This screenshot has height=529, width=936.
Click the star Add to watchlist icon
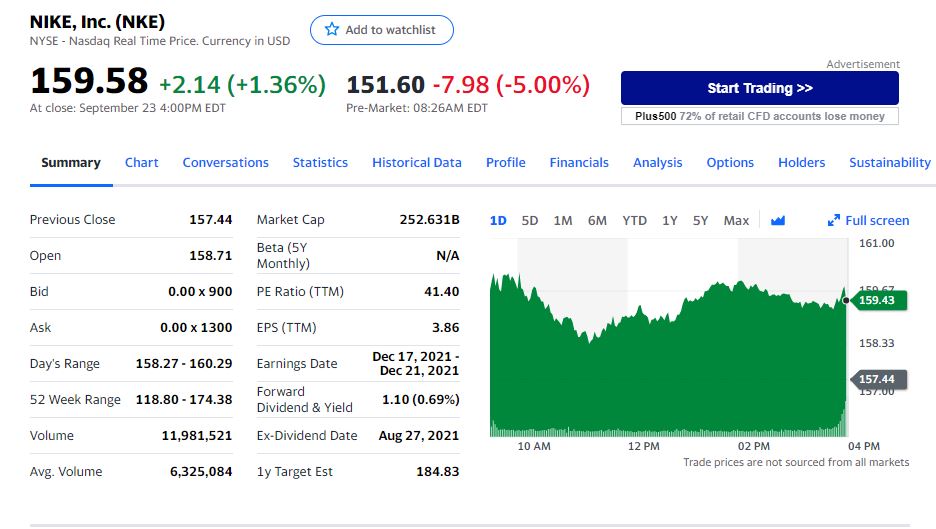333,30
